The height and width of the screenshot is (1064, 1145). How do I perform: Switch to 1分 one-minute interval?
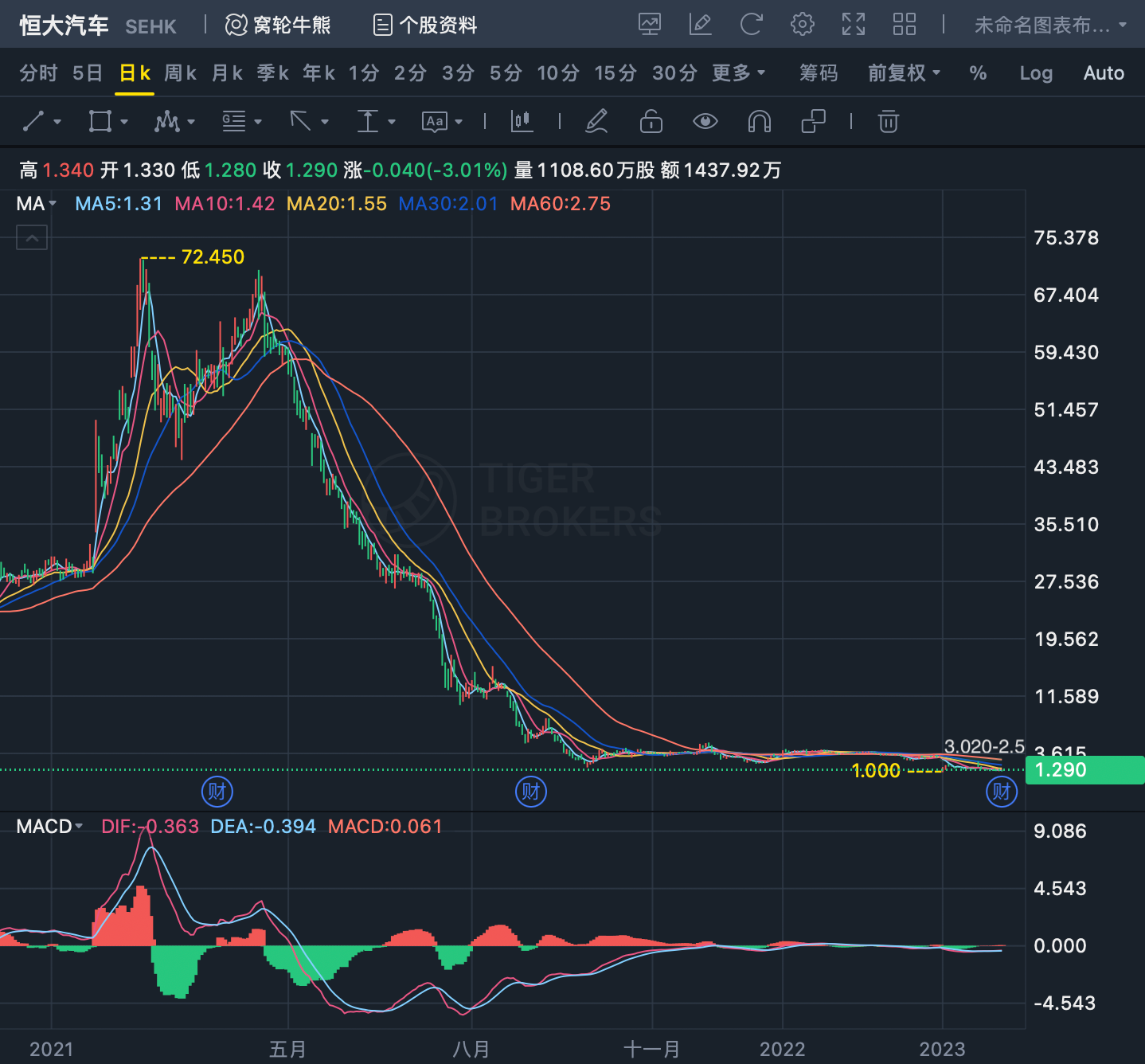(364, 73)
